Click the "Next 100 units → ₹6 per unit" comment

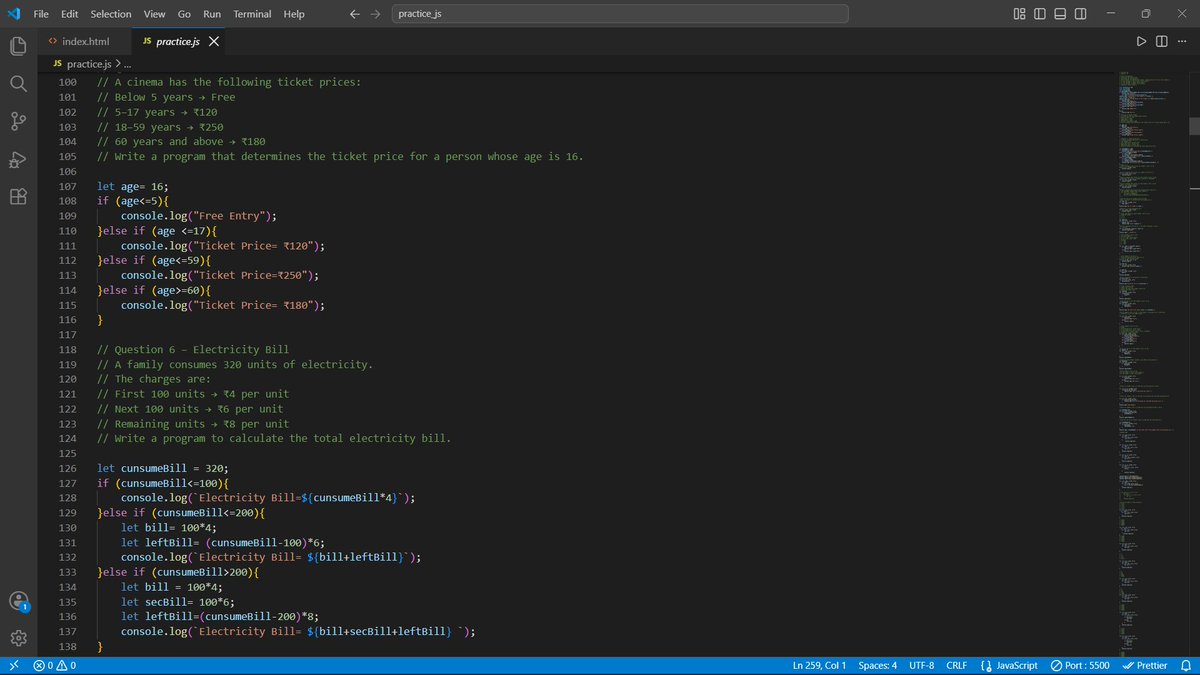[x=190, y=409]
